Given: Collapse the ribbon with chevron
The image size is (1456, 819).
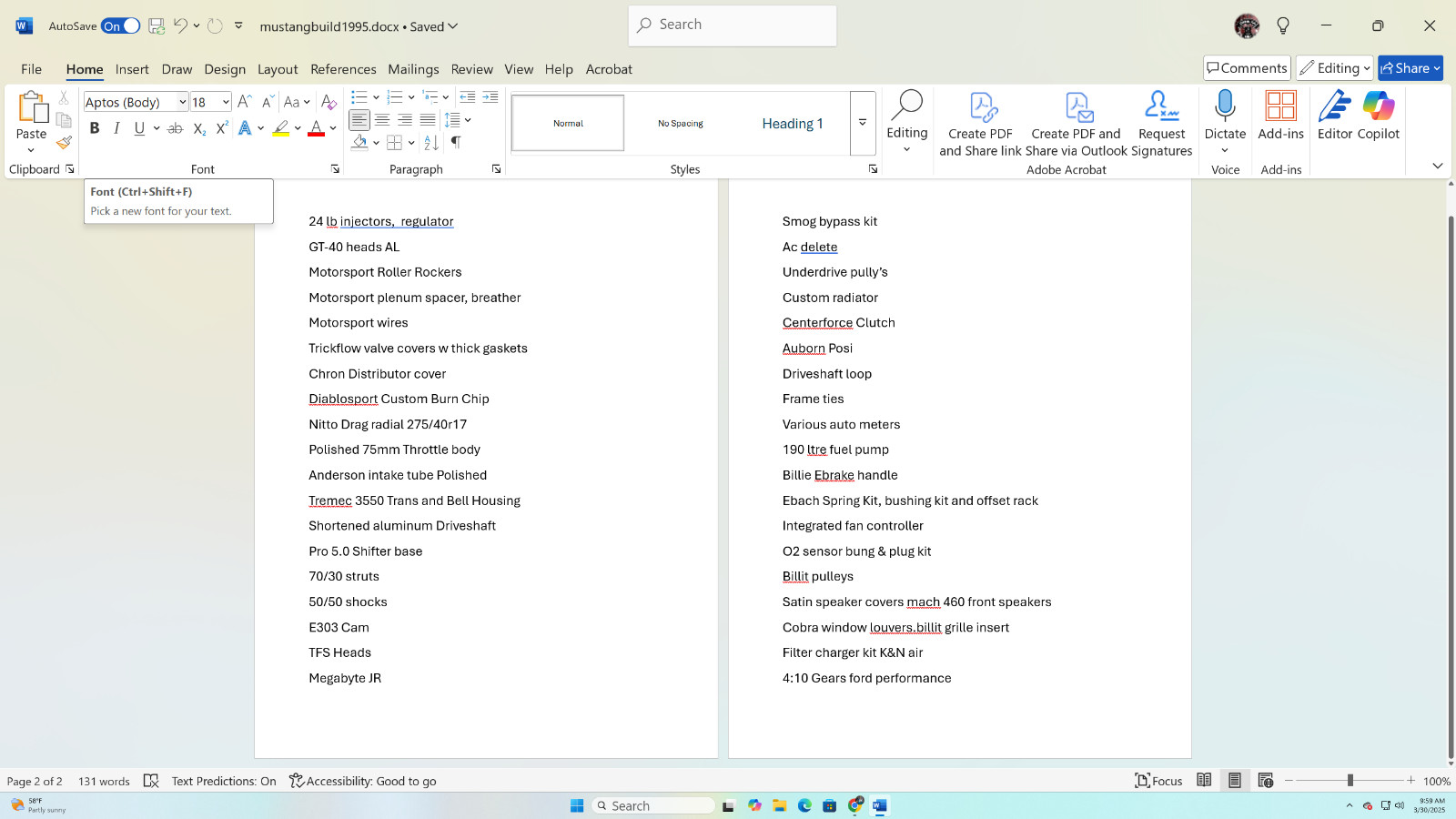Looking at the screenshot, I should pyautogui.click(x=1438, y=166).
